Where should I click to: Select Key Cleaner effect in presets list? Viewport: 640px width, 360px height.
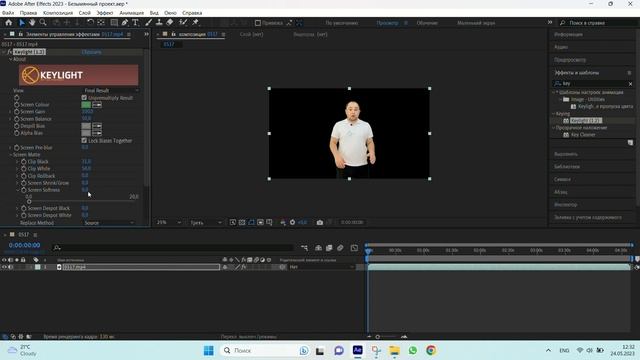tap(583, 135)
